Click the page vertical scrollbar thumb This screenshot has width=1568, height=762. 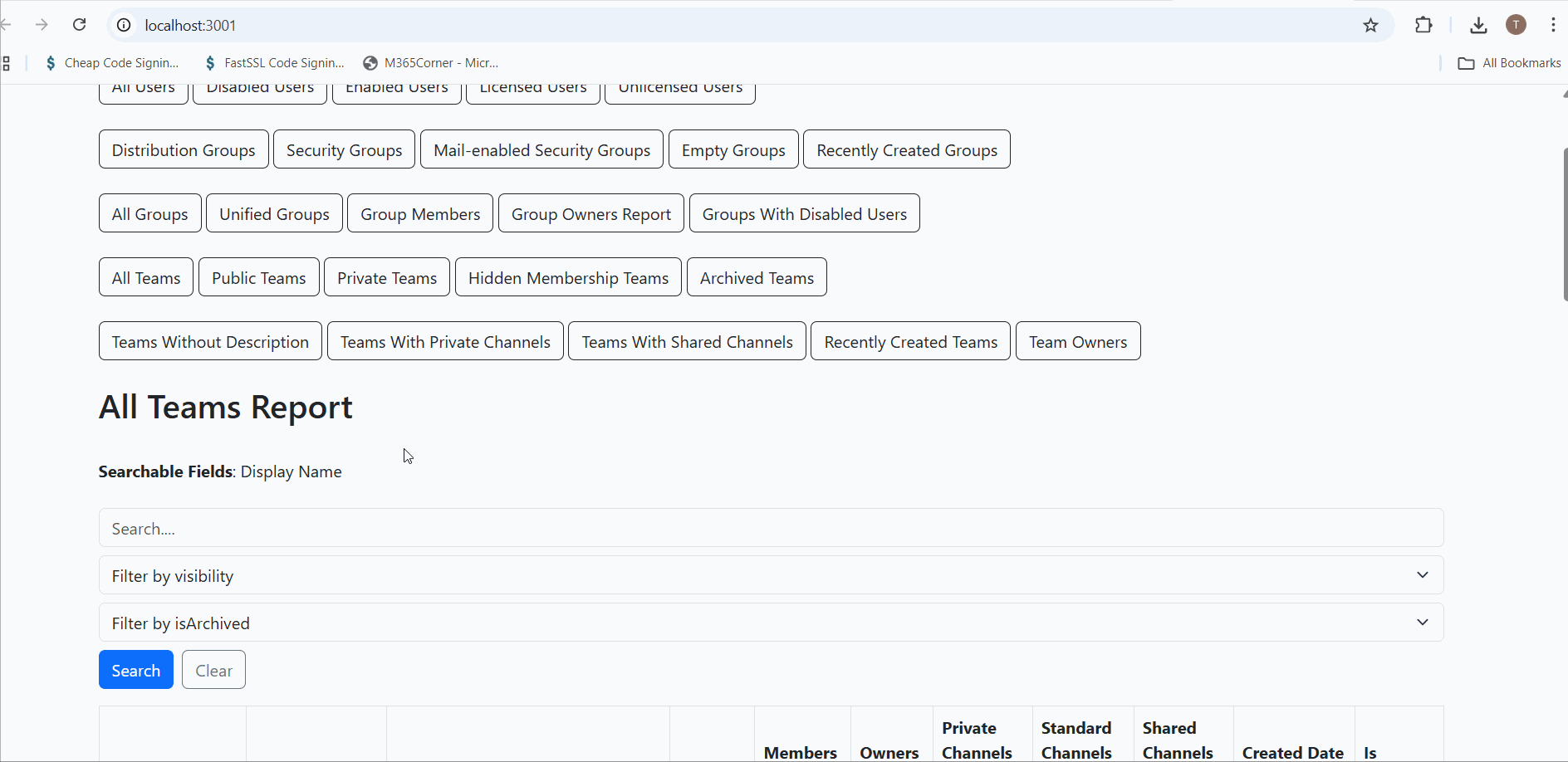tap(1565, 224)
